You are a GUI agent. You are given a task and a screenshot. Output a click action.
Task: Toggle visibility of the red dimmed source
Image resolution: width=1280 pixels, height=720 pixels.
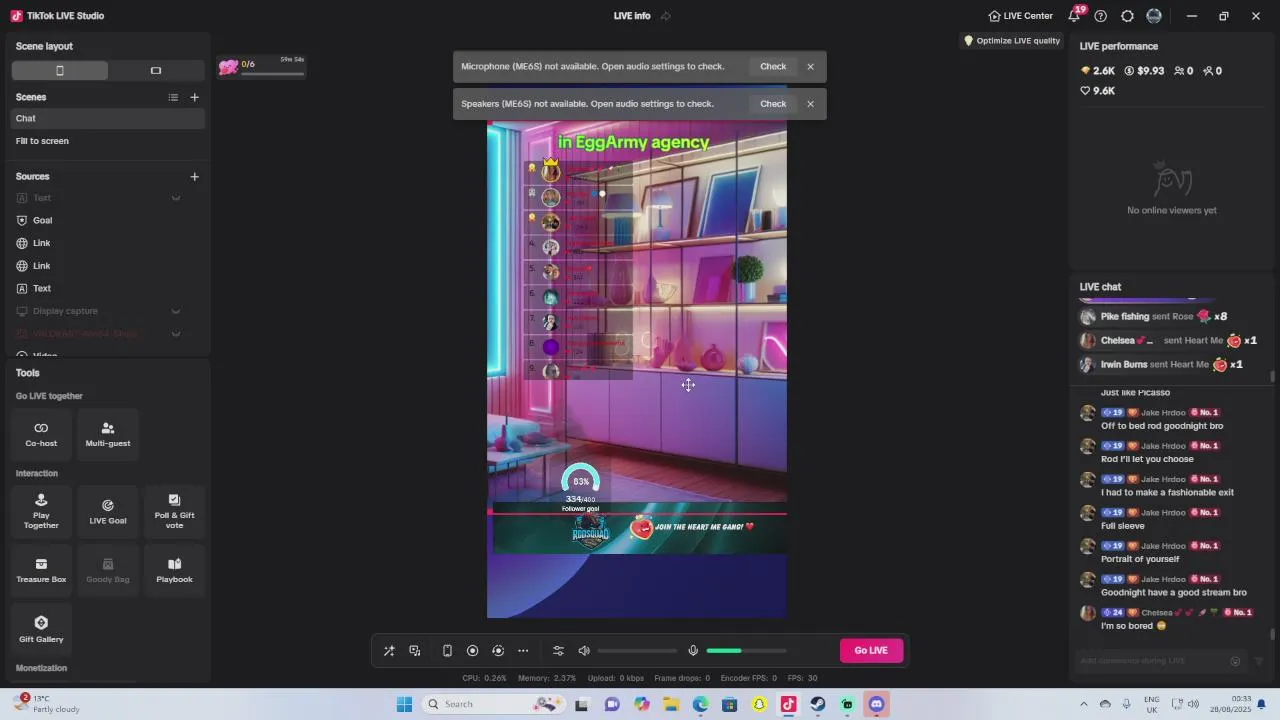[x=176, y=334]
